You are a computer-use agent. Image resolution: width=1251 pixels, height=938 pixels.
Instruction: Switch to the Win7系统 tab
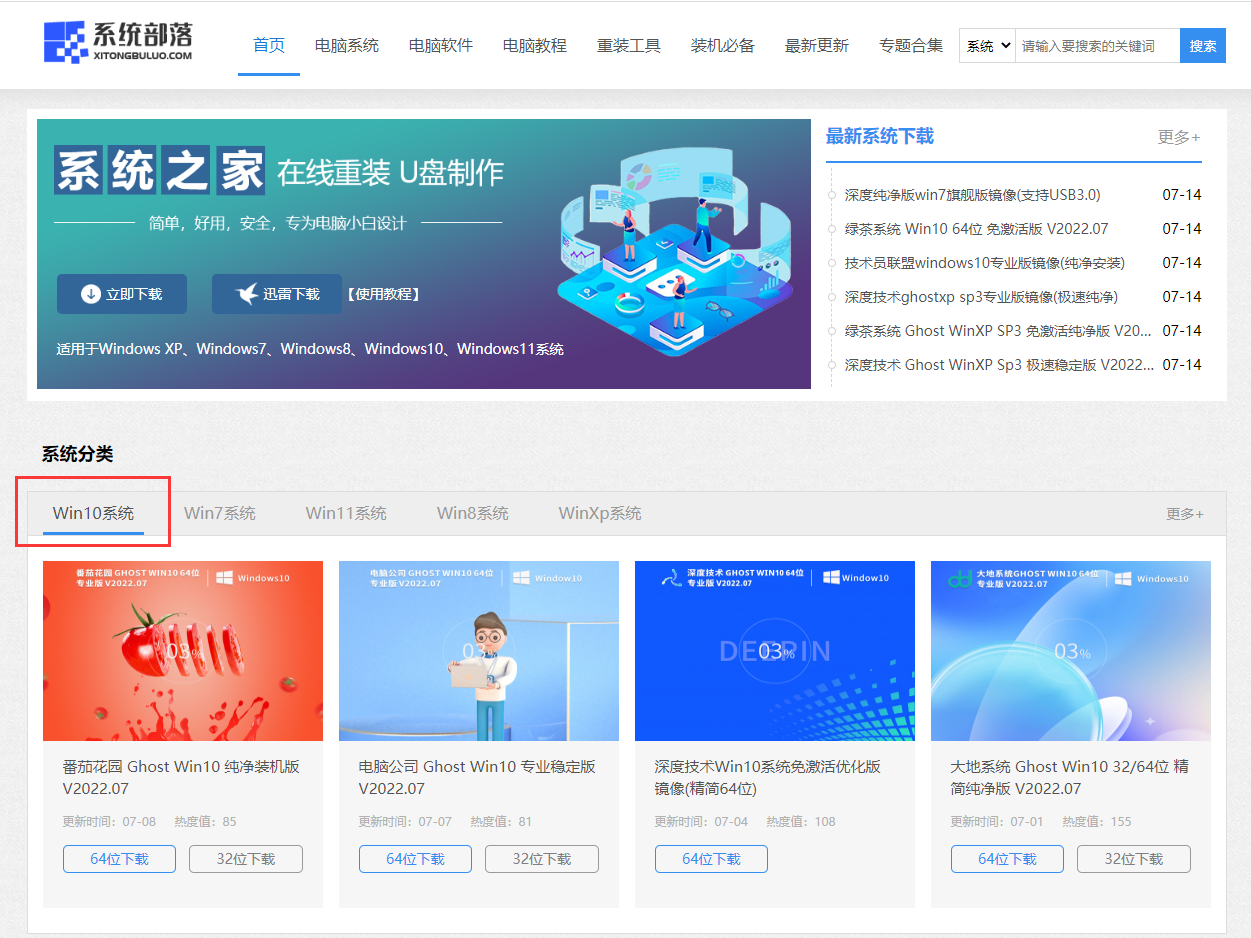(x=220, y=512)
